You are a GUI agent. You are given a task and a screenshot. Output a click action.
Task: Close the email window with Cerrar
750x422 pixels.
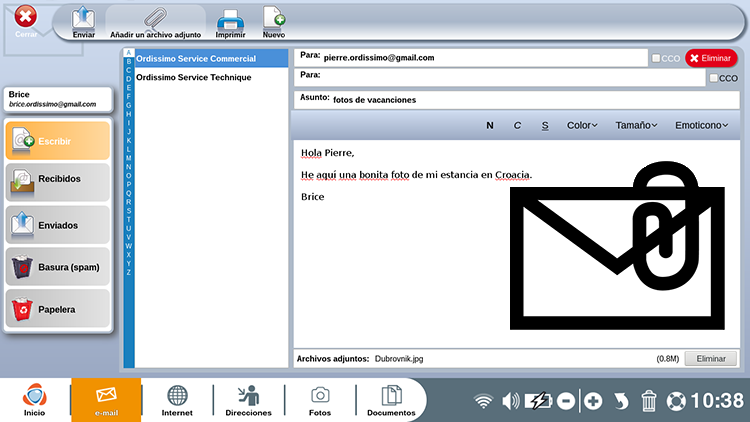[x=25, y=21]
